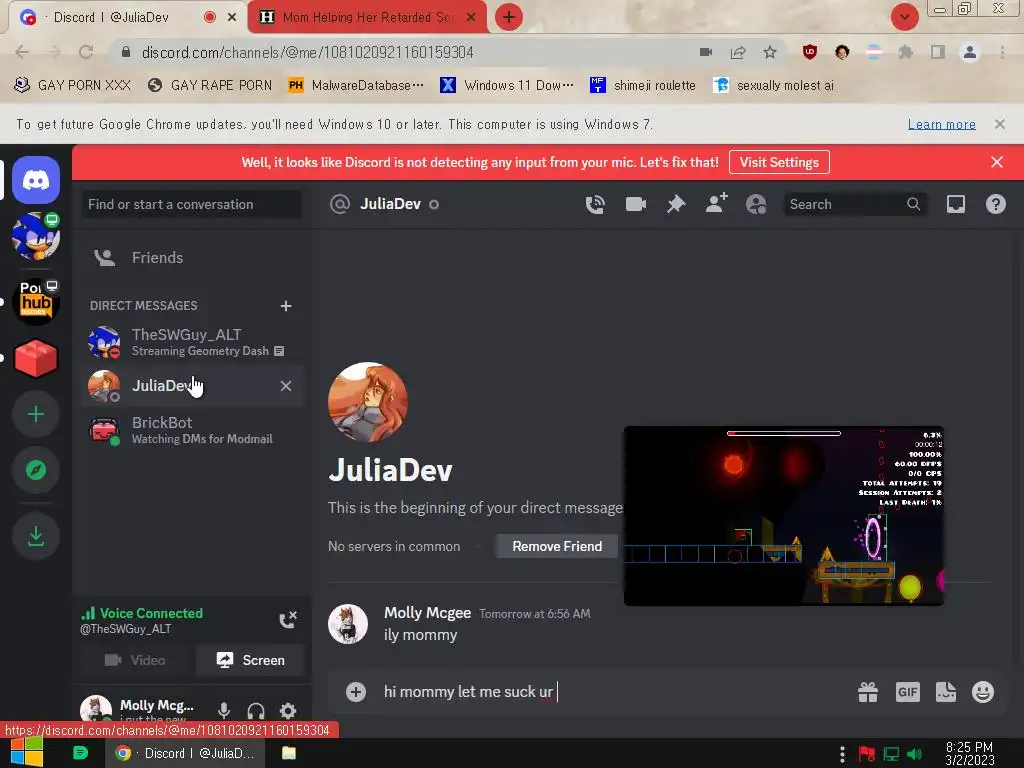The height and width of the screenshot is (768, 1024).
Task: Click the Visit Settings button
Action: [x=779, y=162]
